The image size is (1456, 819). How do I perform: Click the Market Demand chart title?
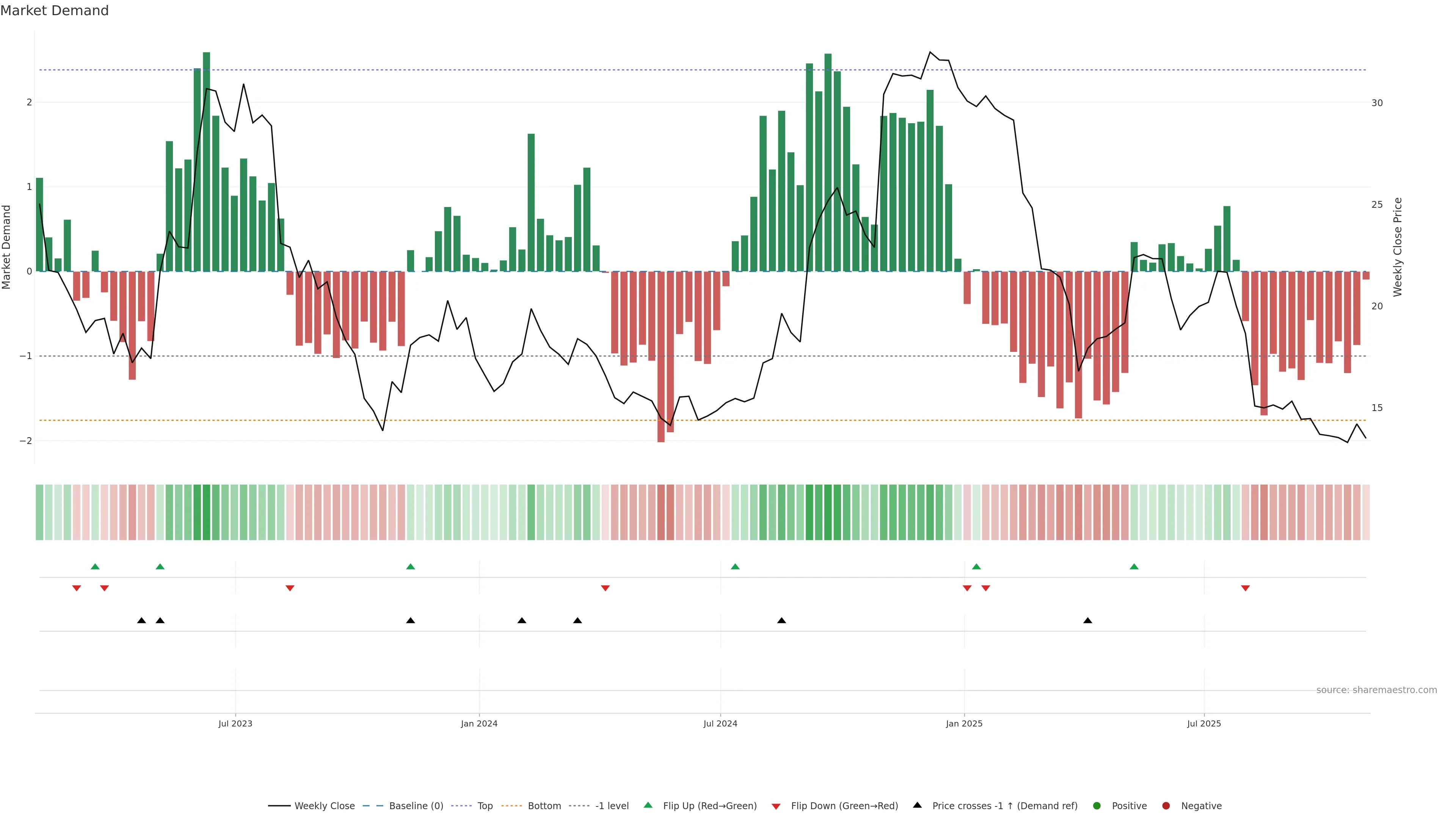point(54,11)
